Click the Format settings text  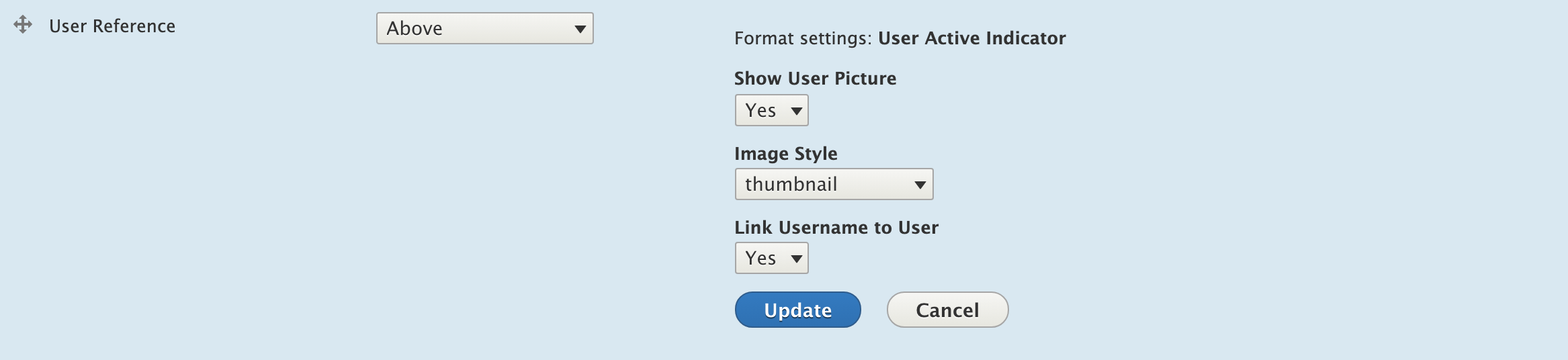click(803, 39)
